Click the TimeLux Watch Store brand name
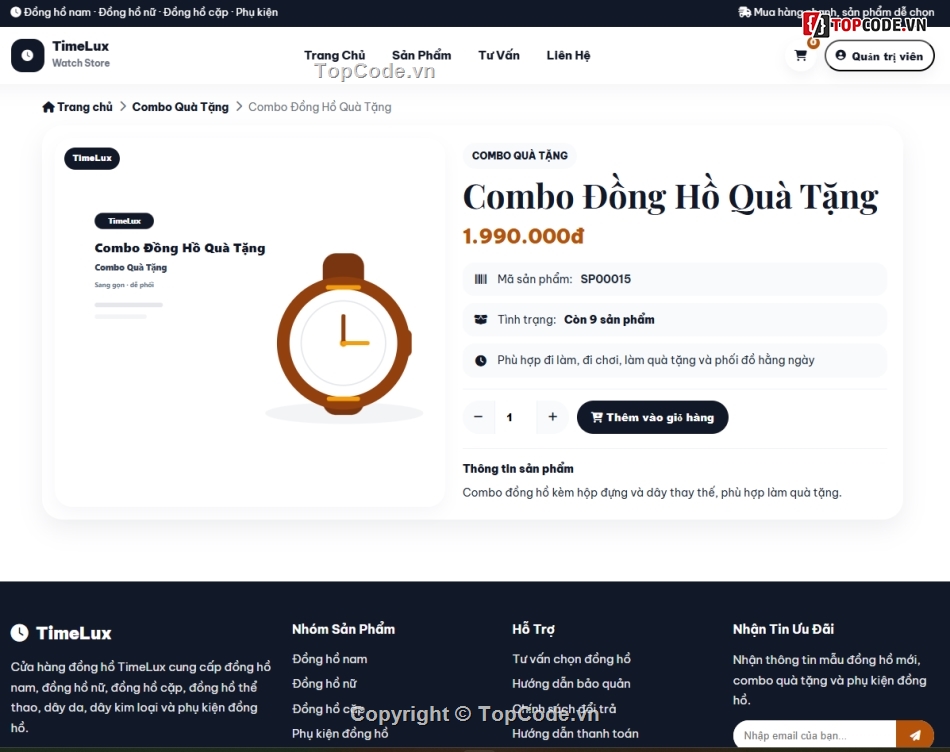This screenshot has height=752, width=950. [x=81, y=54]
